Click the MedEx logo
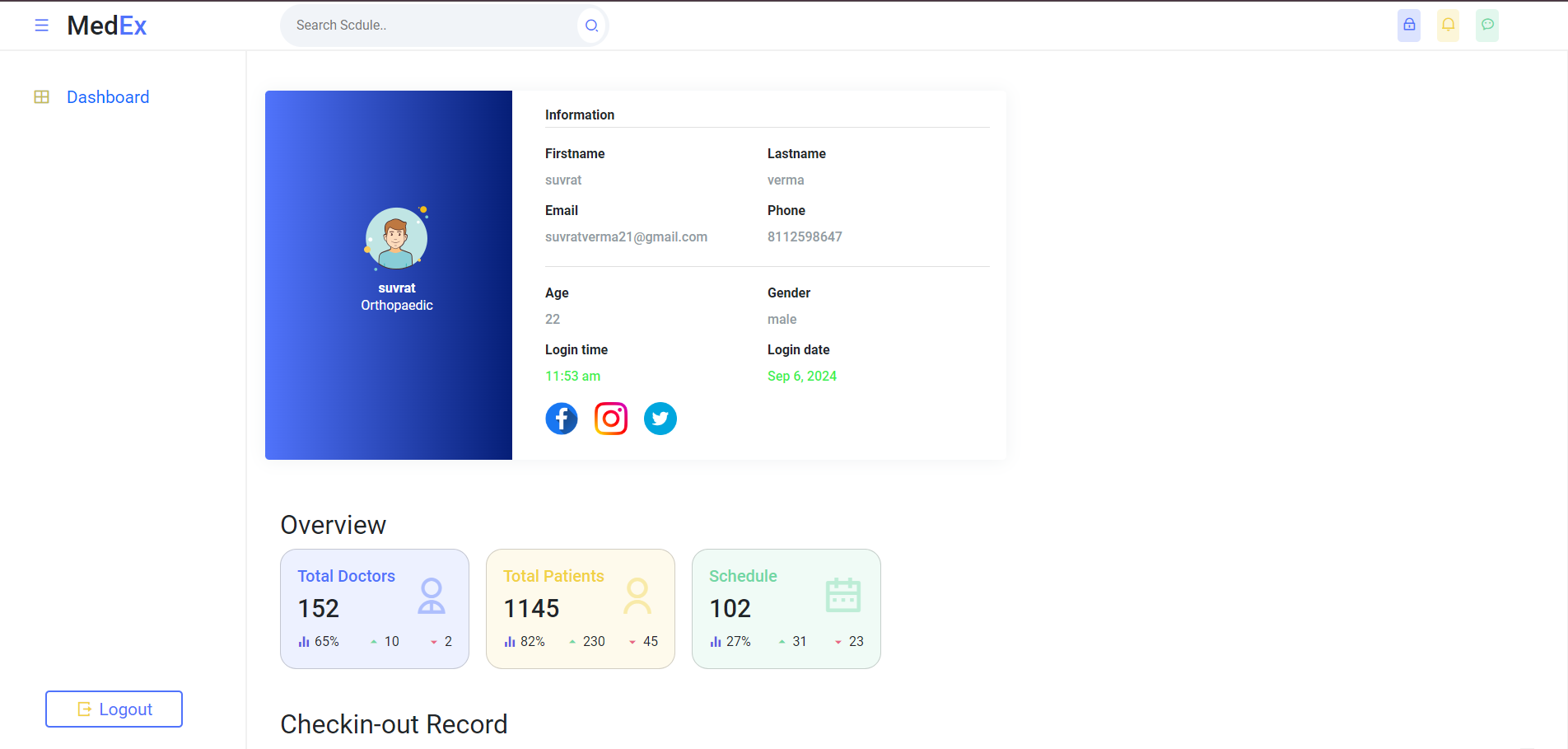The width and height of the screenshot is (1568, 749). click(106, 26)
